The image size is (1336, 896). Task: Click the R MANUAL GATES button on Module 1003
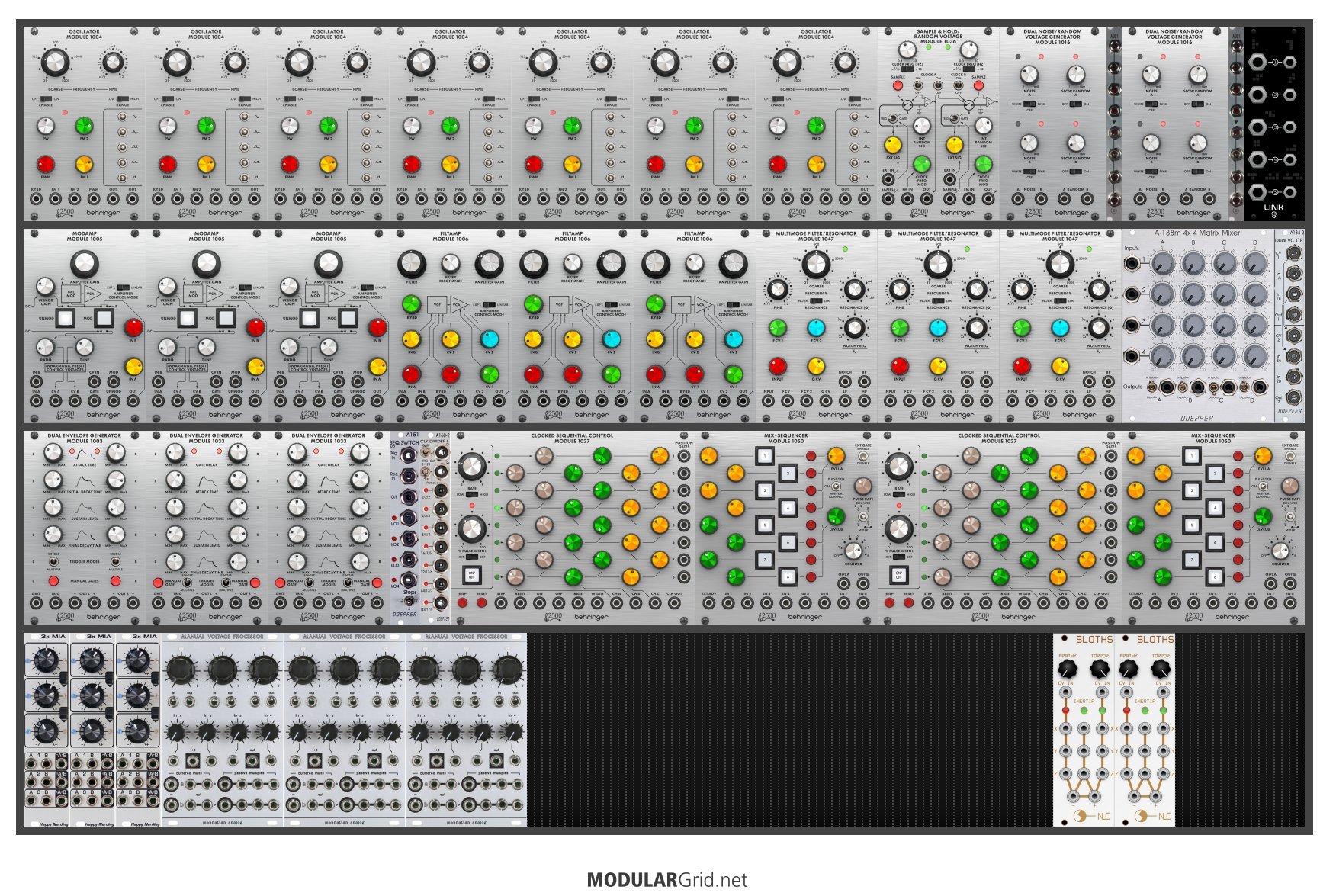coord(115,580)
